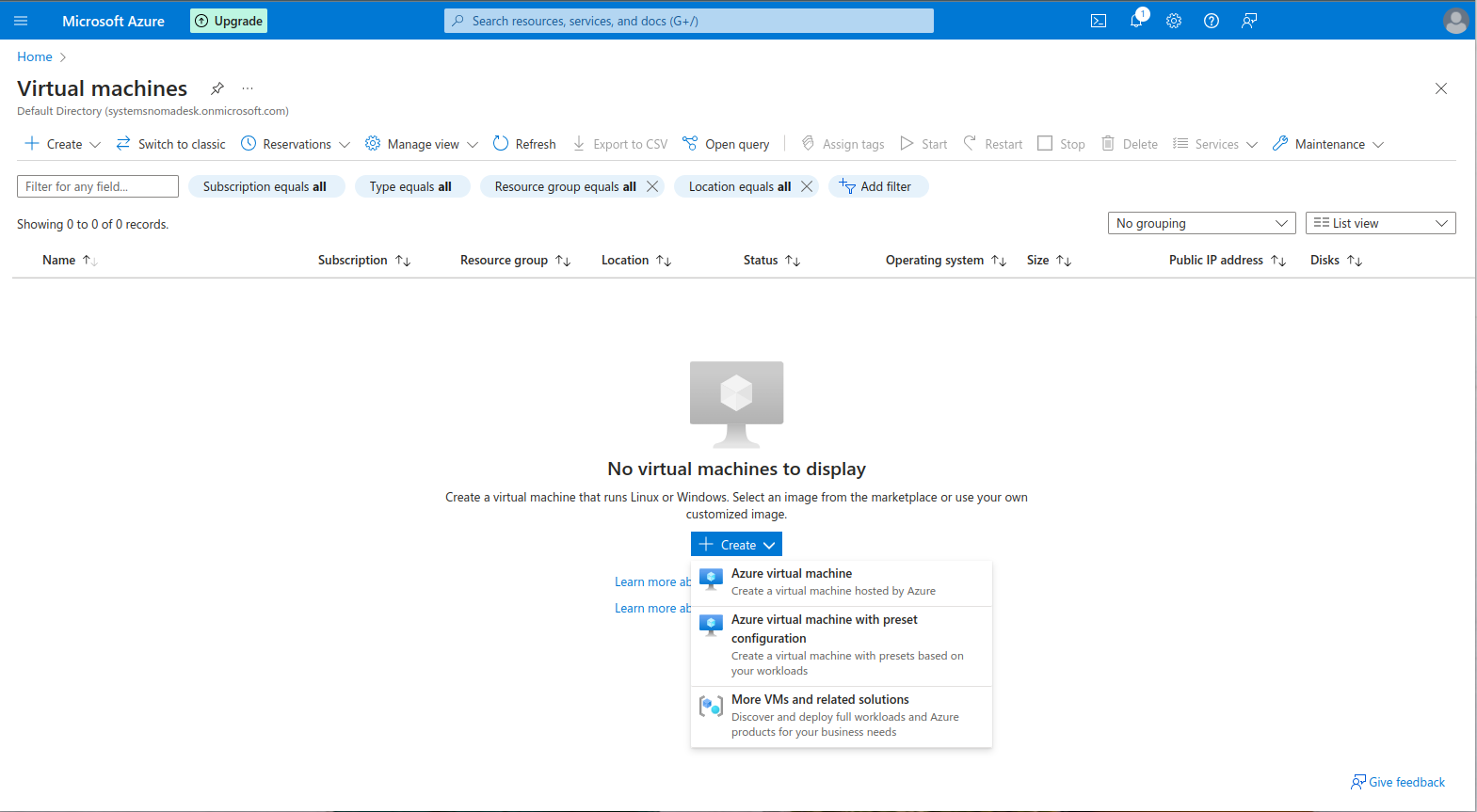The image size is (1477, 812).
Task: Sort by Name column
Action: (70, 260)
